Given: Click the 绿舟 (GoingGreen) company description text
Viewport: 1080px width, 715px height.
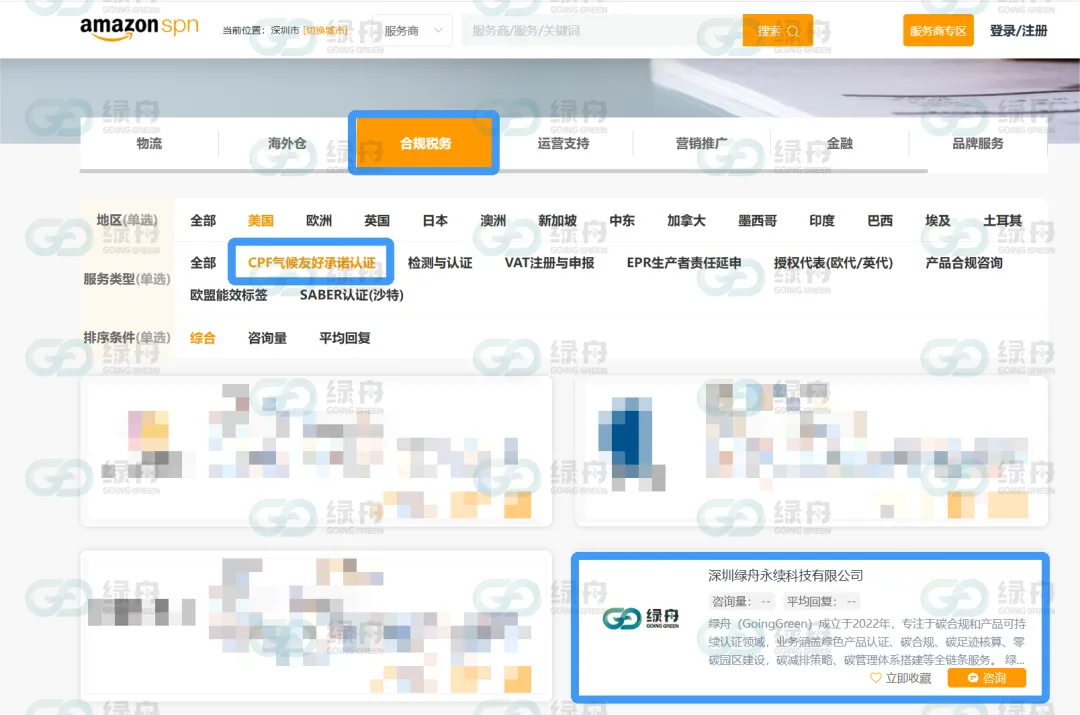Looking at the screenshot, I should tap(866, 641).
